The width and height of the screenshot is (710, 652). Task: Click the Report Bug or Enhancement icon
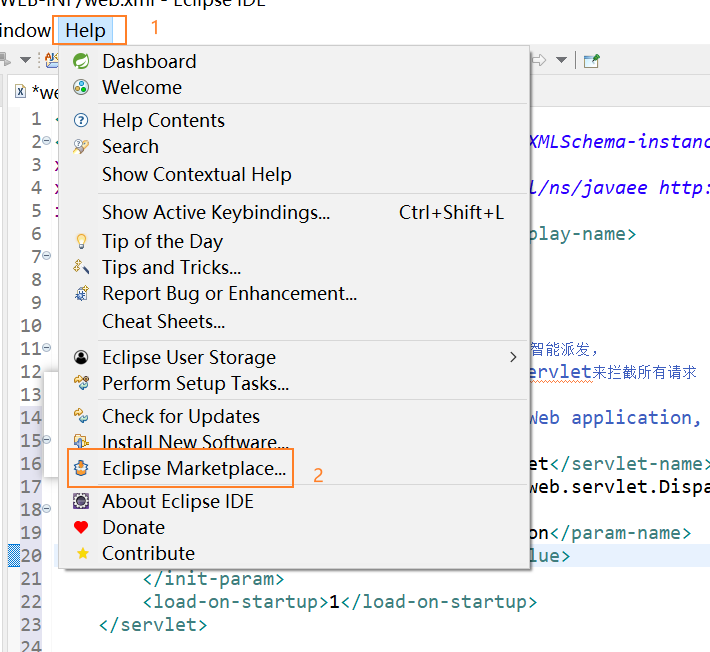coord(82,293)
